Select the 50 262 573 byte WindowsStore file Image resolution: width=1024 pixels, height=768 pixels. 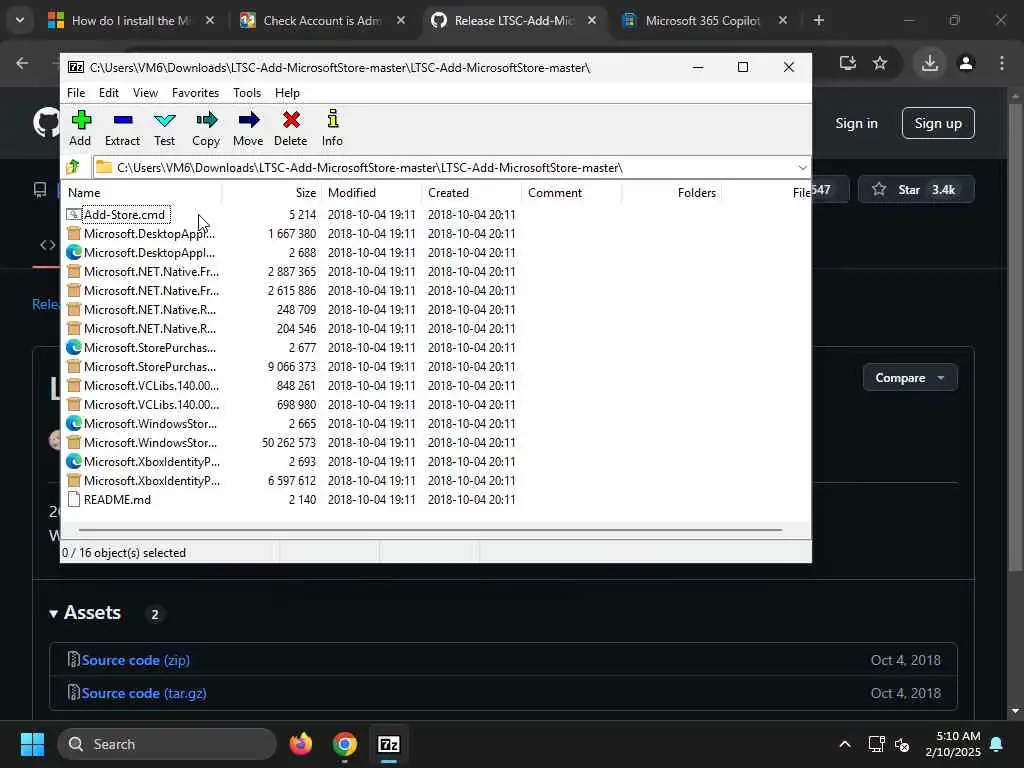point(150,443)
